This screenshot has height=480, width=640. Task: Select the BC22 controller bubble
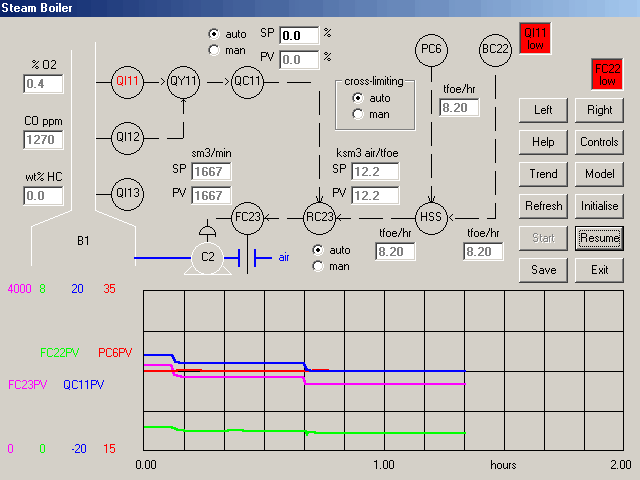click(495, 48)
